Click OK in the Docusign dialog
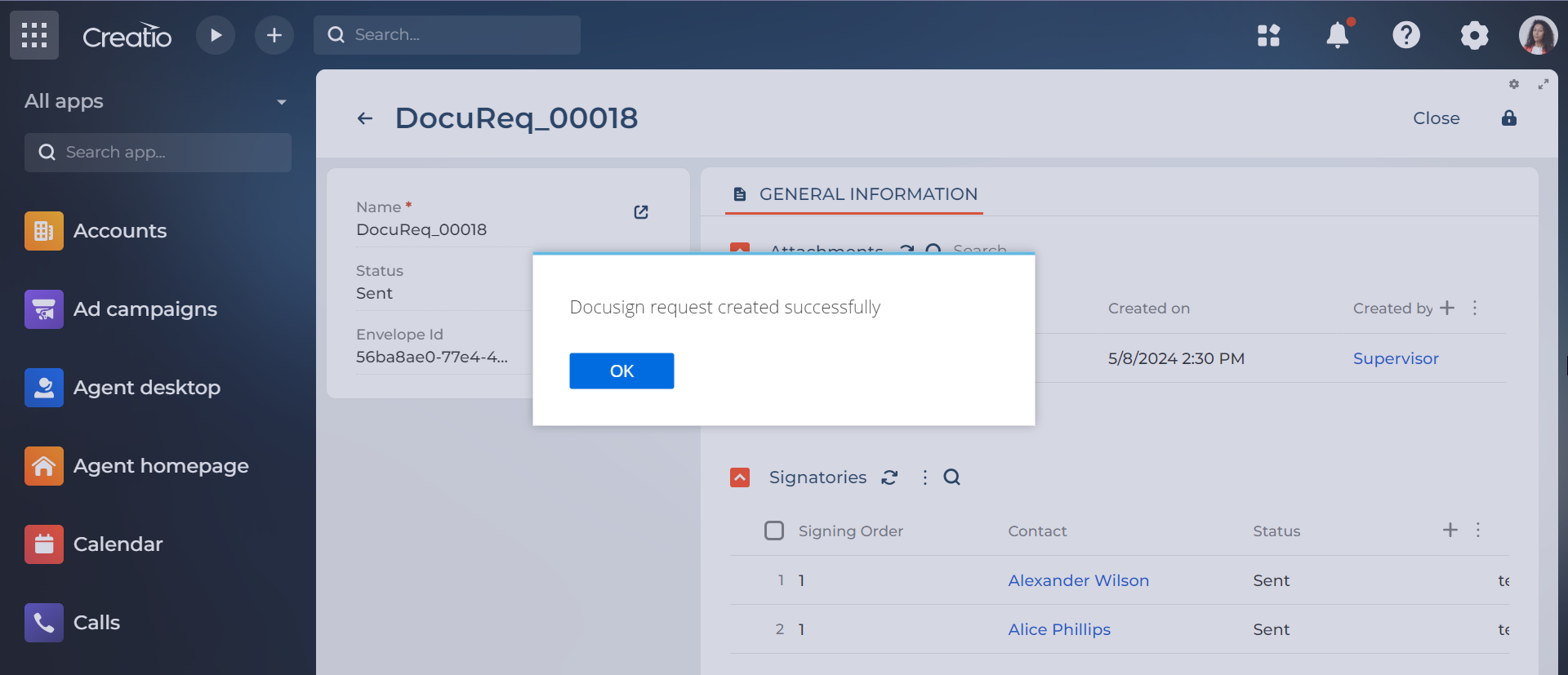The image size is (1568, 675). click(x=621, y=371)
